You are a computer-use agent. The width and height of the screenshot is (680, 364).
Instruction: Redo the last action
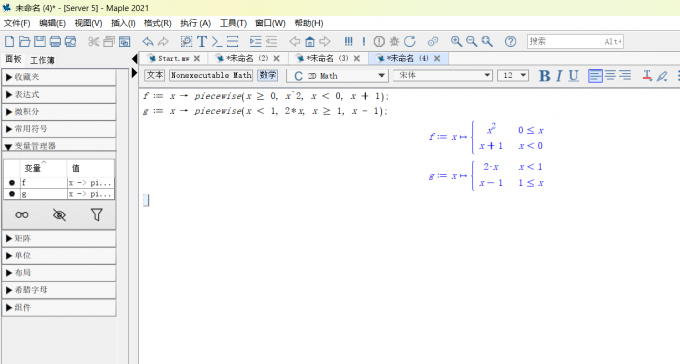click(163, 41)
